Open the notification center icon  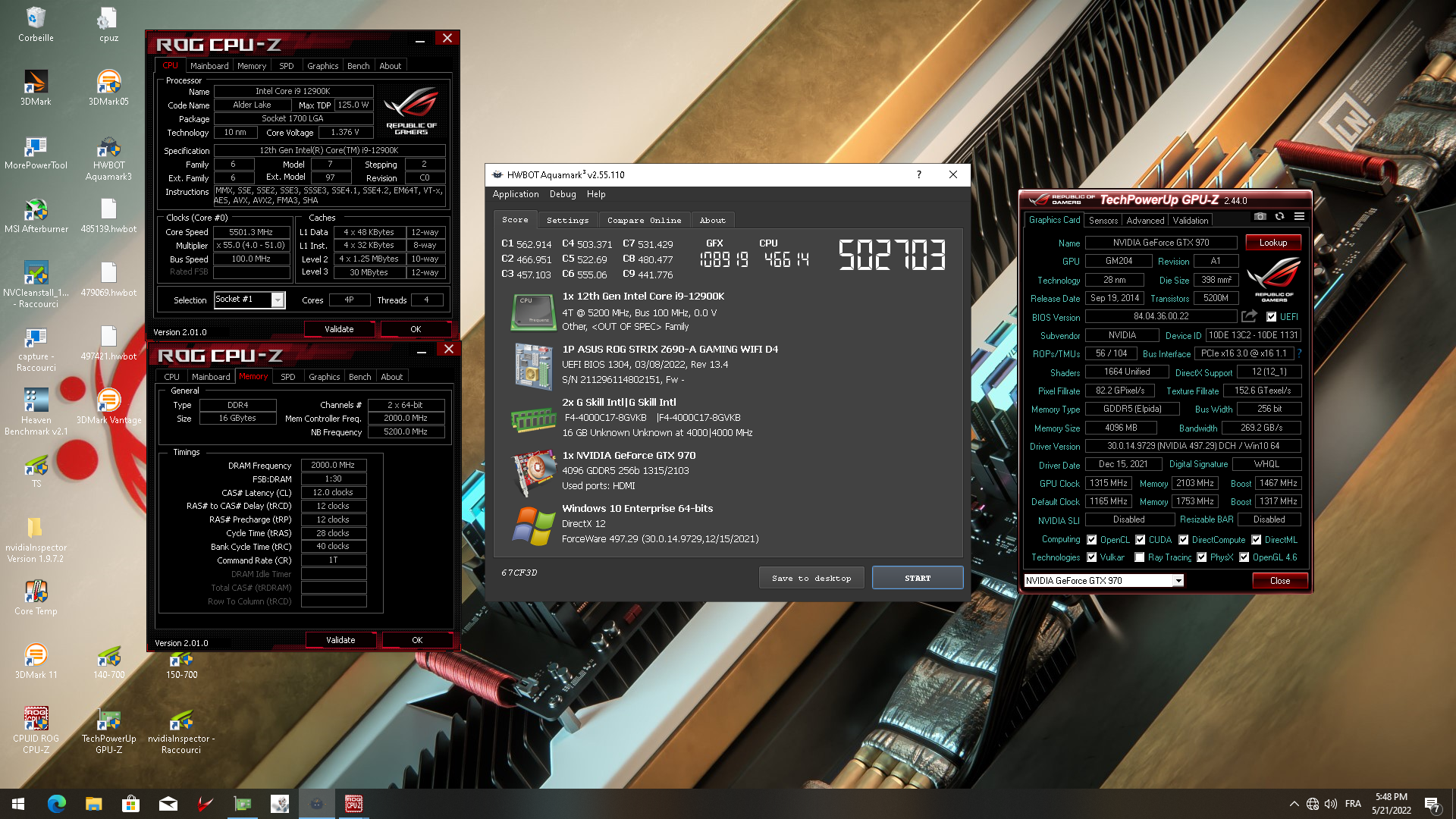click(x=1432, y=804)
